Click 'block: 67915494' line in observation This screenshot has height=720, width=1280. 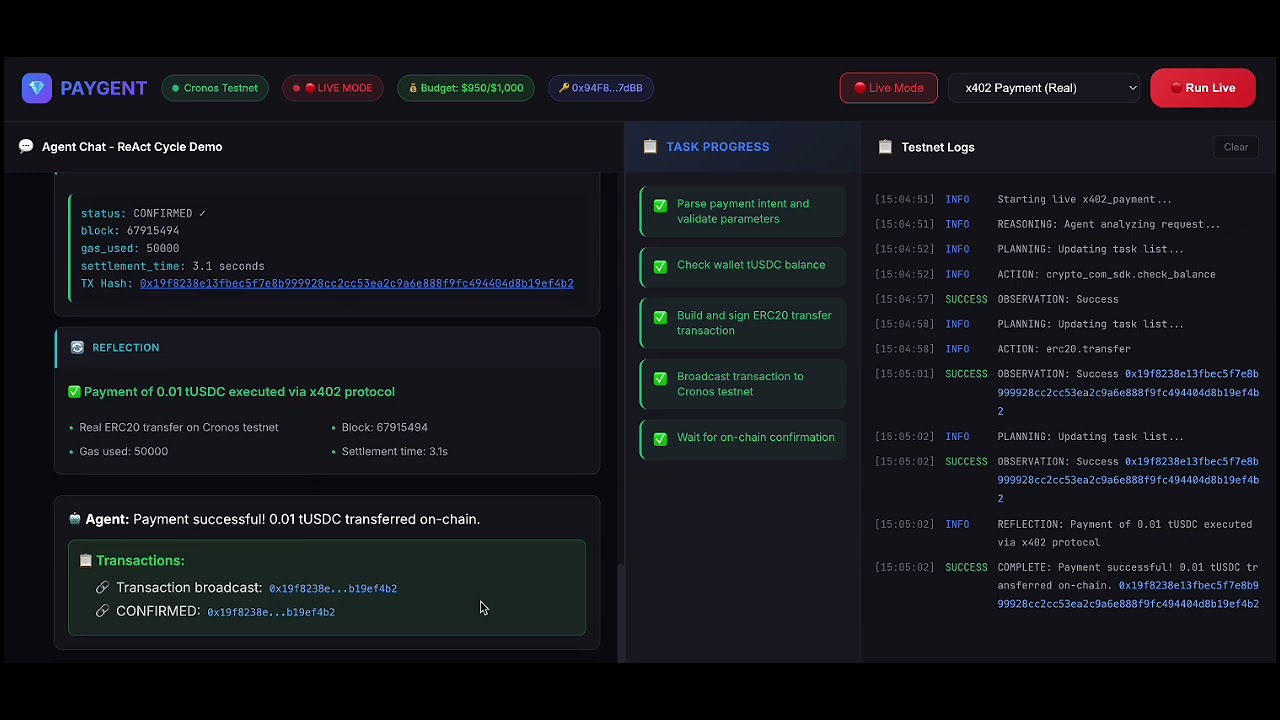pos(130,231)
